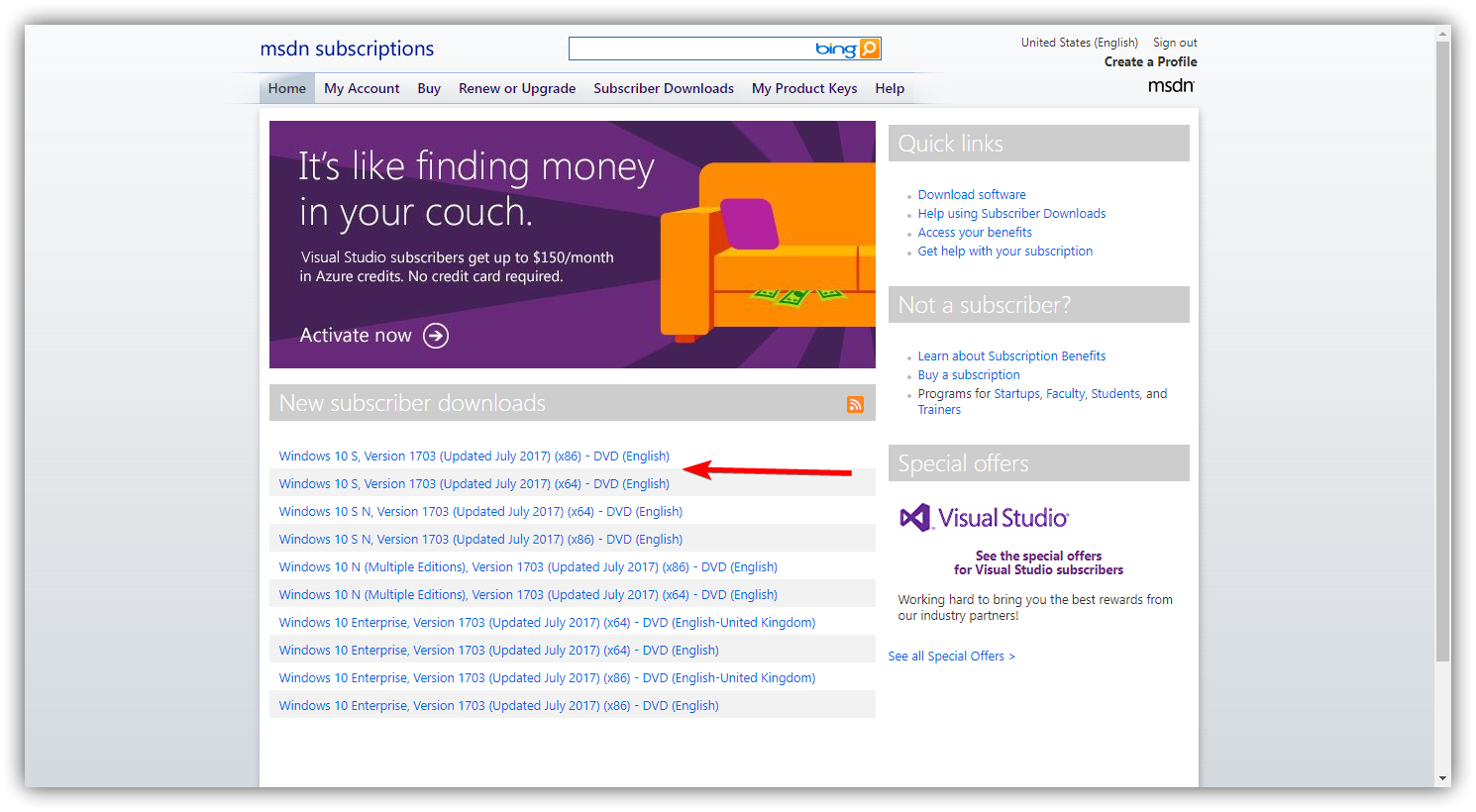Click the Bing search magnifier icon
The height and width of the screenshot is (812, 1476).
[870, 49]
